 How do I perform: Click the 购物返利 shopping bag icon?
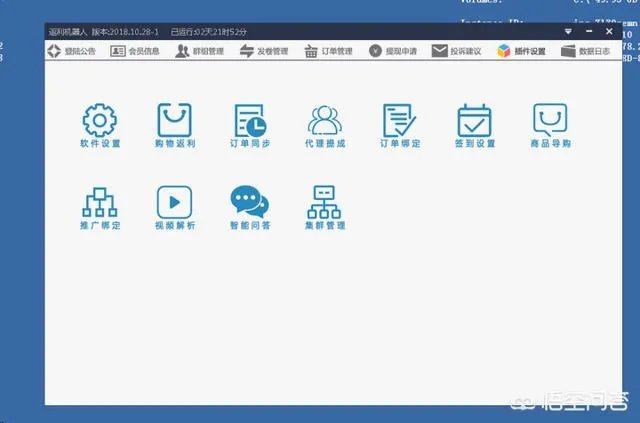click(x=174, y=120)
